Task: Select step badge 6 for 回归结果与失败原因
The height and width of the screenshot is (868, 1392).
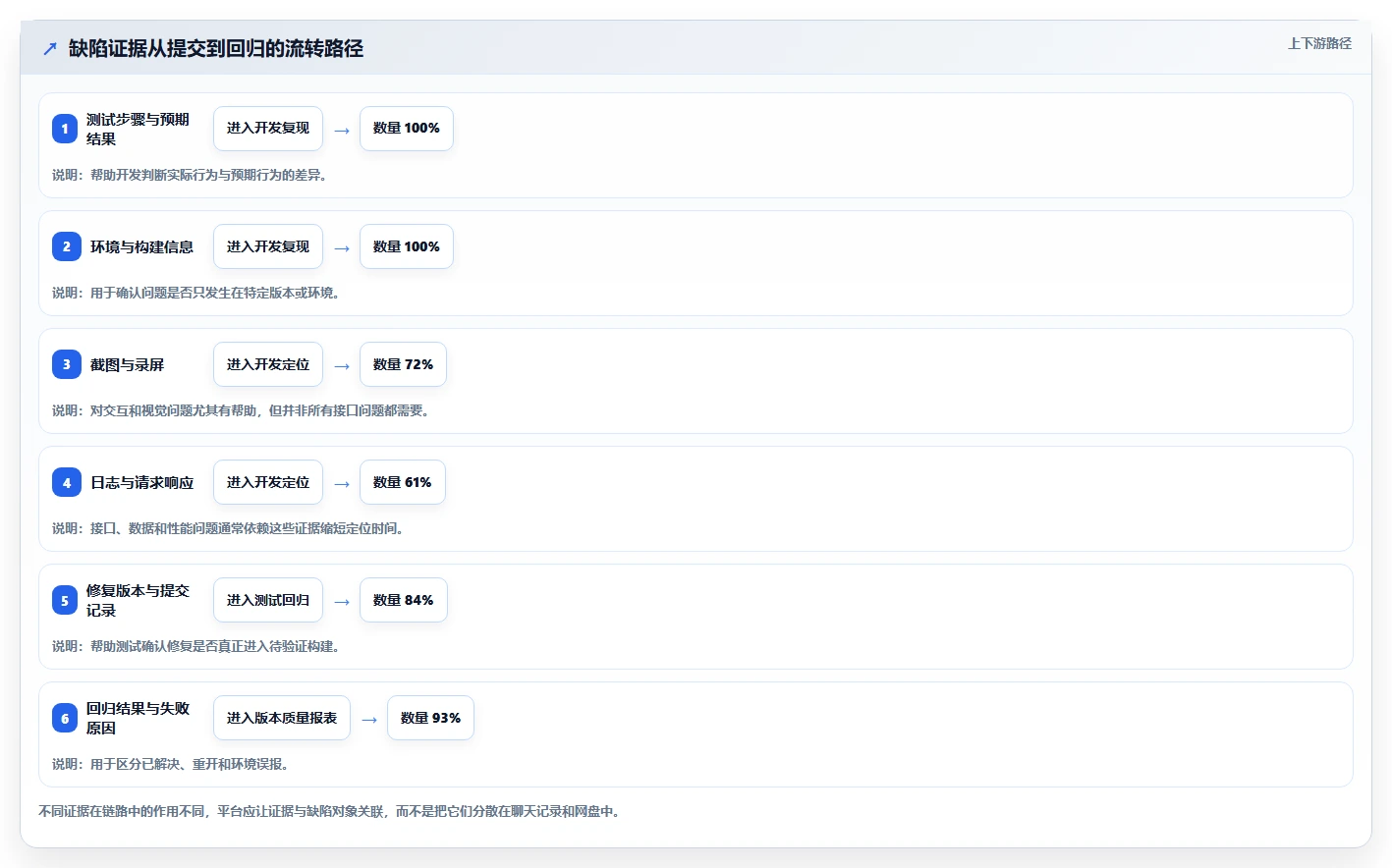Action: click(x=65, y=718)
